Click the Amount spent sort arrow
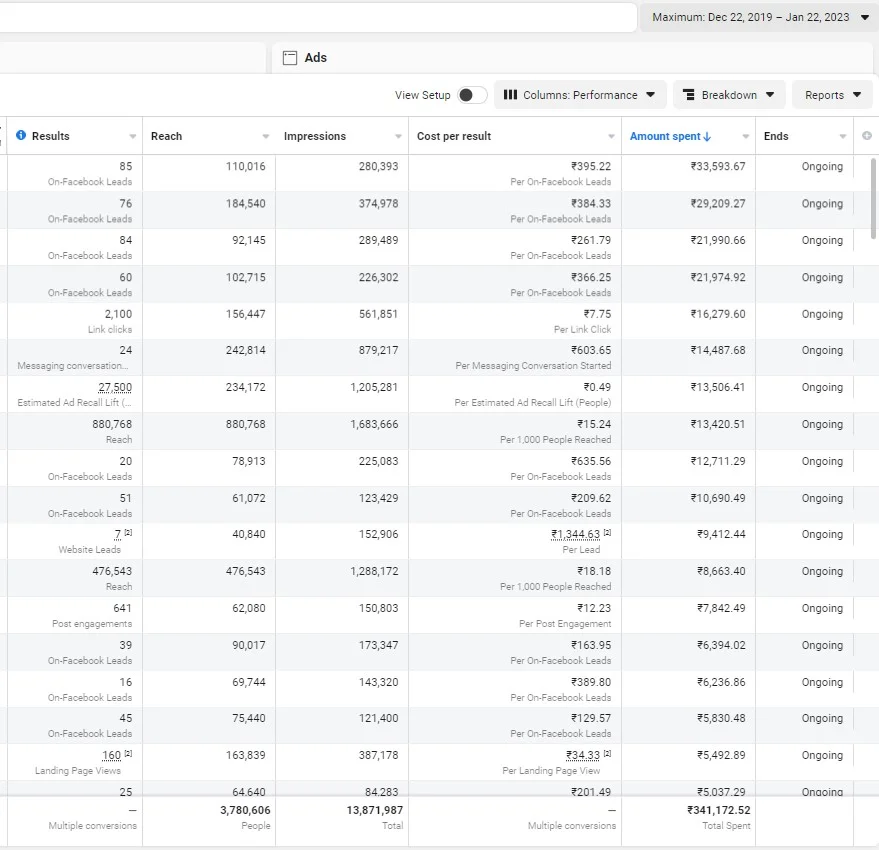The width and height of the screenshot is (879, 850). pyautogui.click(x=707, y=136)
